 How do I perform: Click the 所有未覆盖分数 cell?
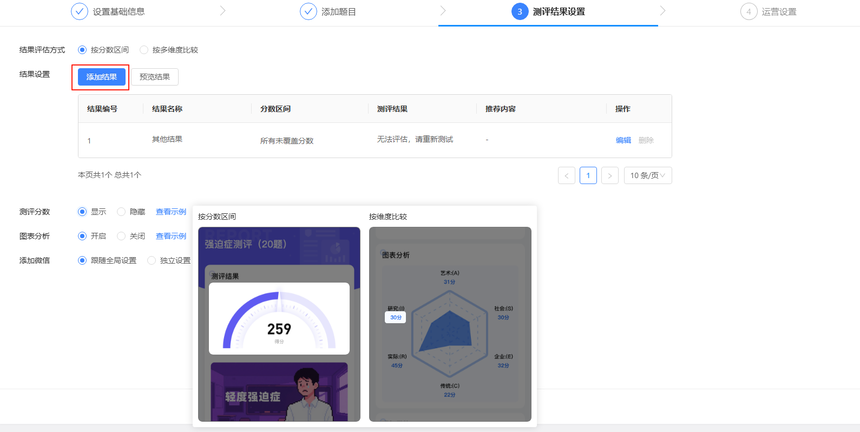click(287, 141)
